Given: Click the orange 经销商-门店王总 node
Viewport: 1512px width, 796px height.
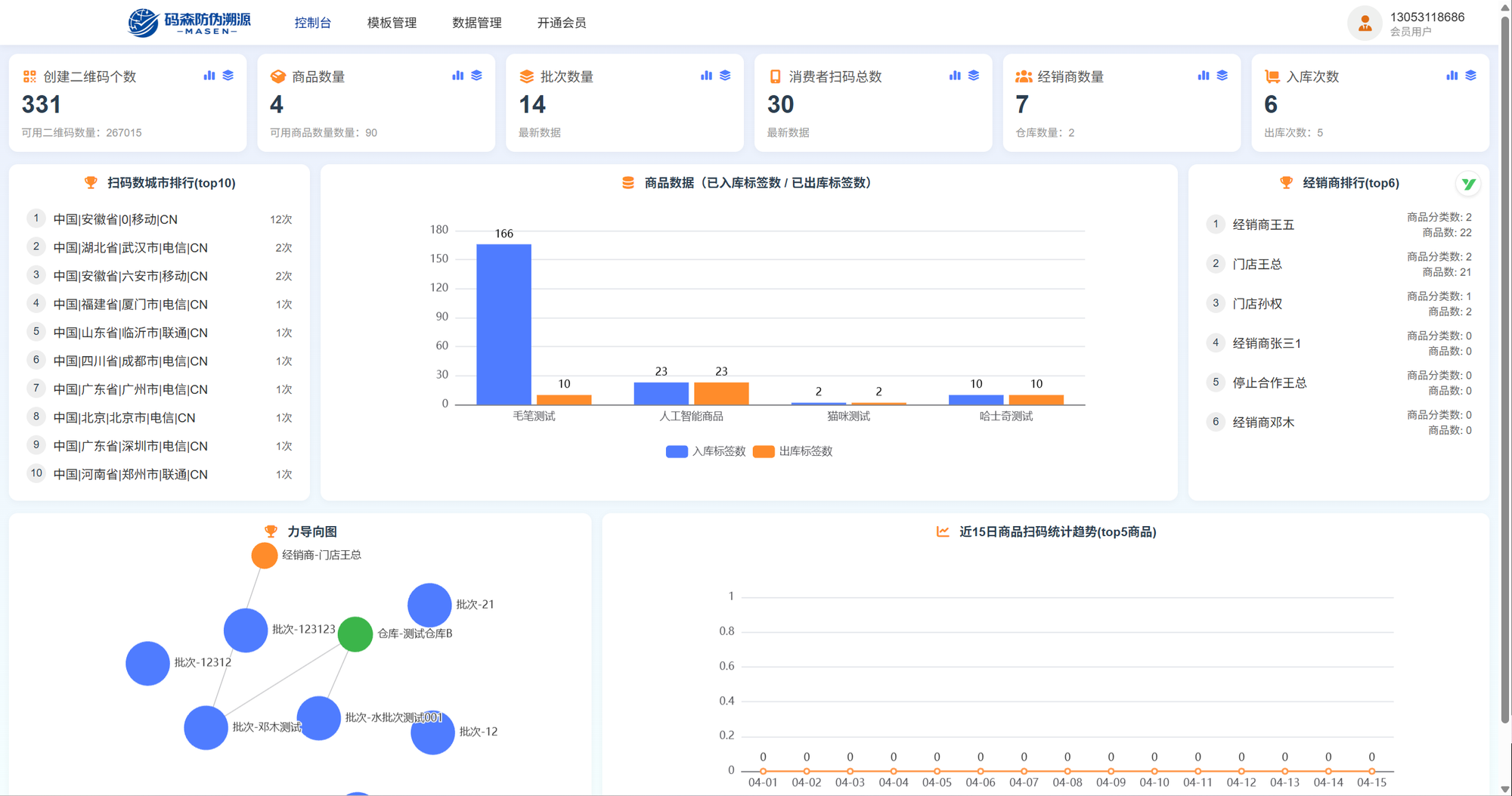Looking at the screenshot, I should (x=264, y=556).
